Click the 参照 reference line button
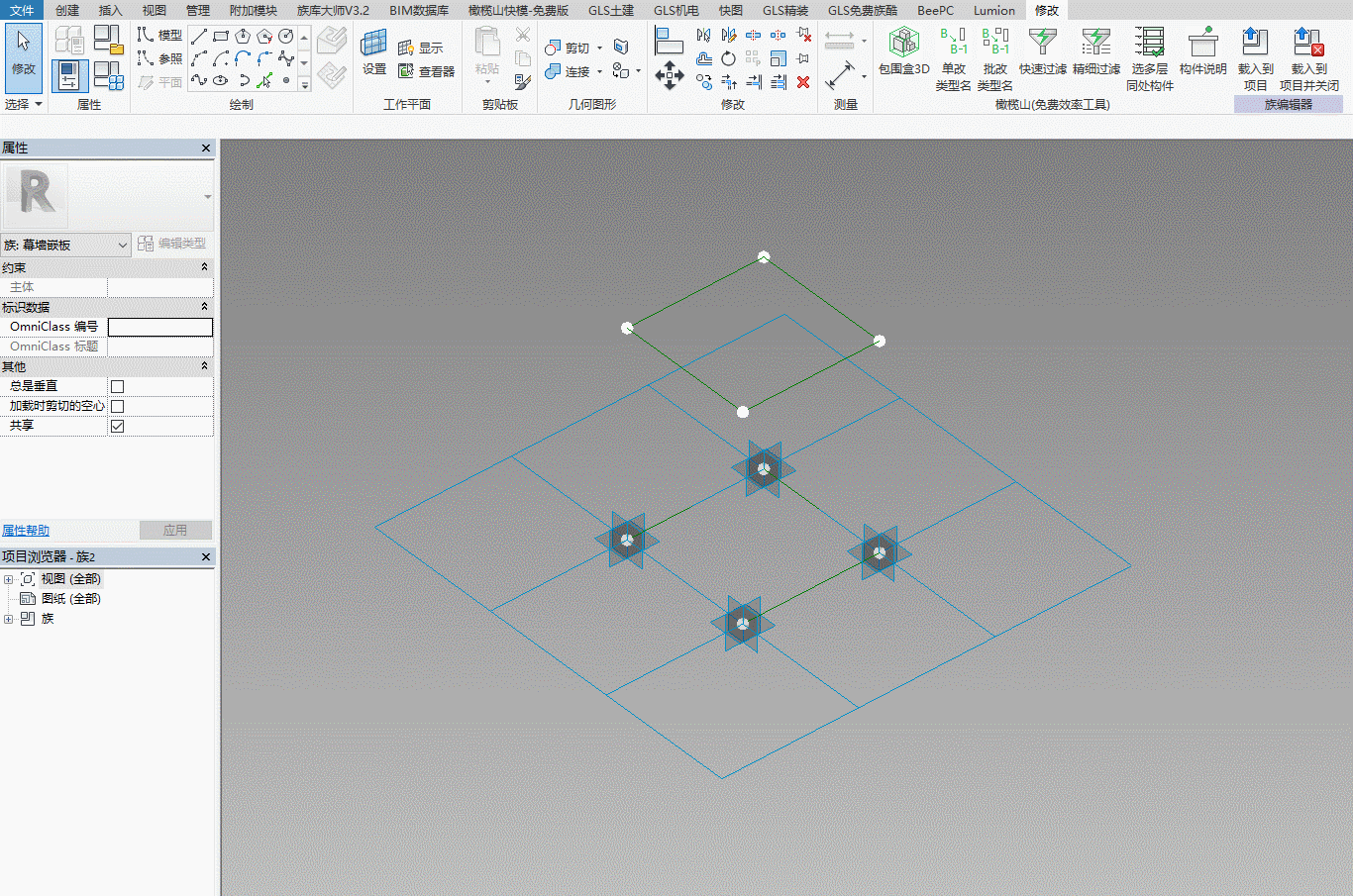Image resolution: width=1353 pixels, height=896 pixels. tap(159, 58)
